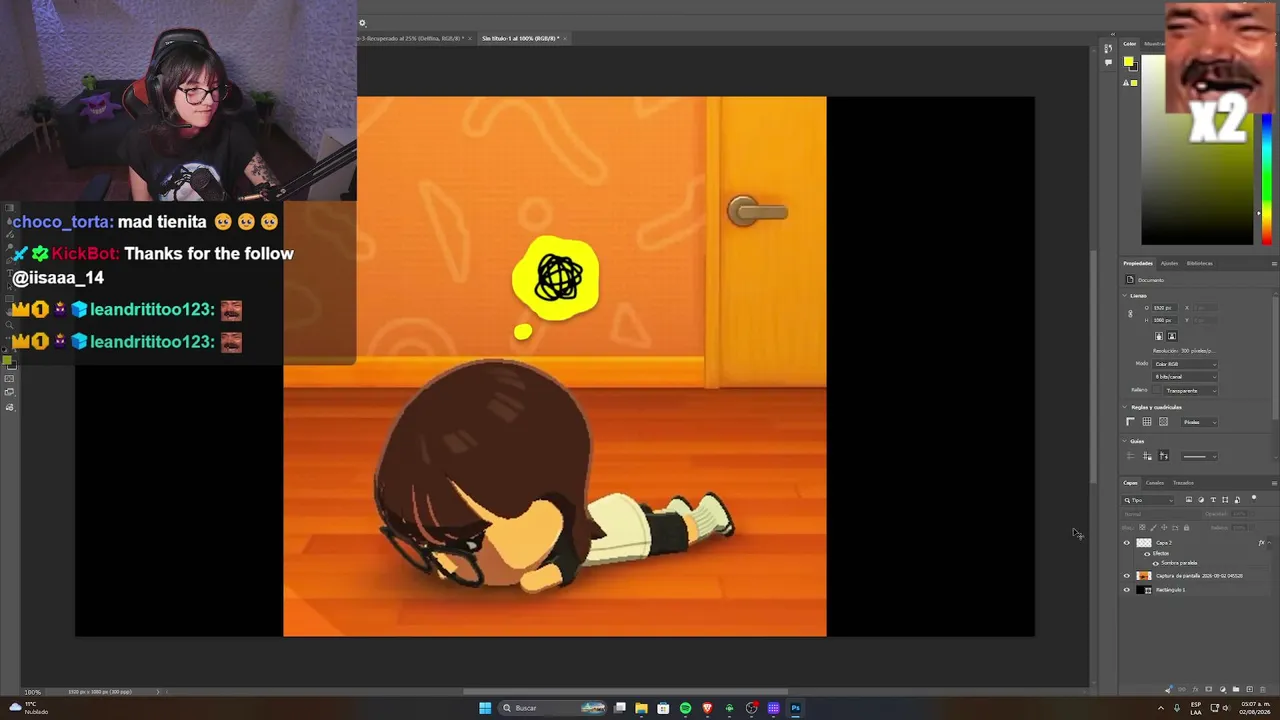1280x720 pixels.
Task: Click the canvas width field in Lienzo
Action: pos(1165,308)
